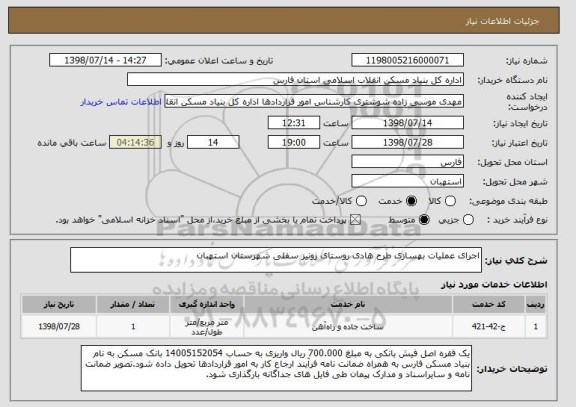Click the توضیحات خریدار label

(512, 369)
